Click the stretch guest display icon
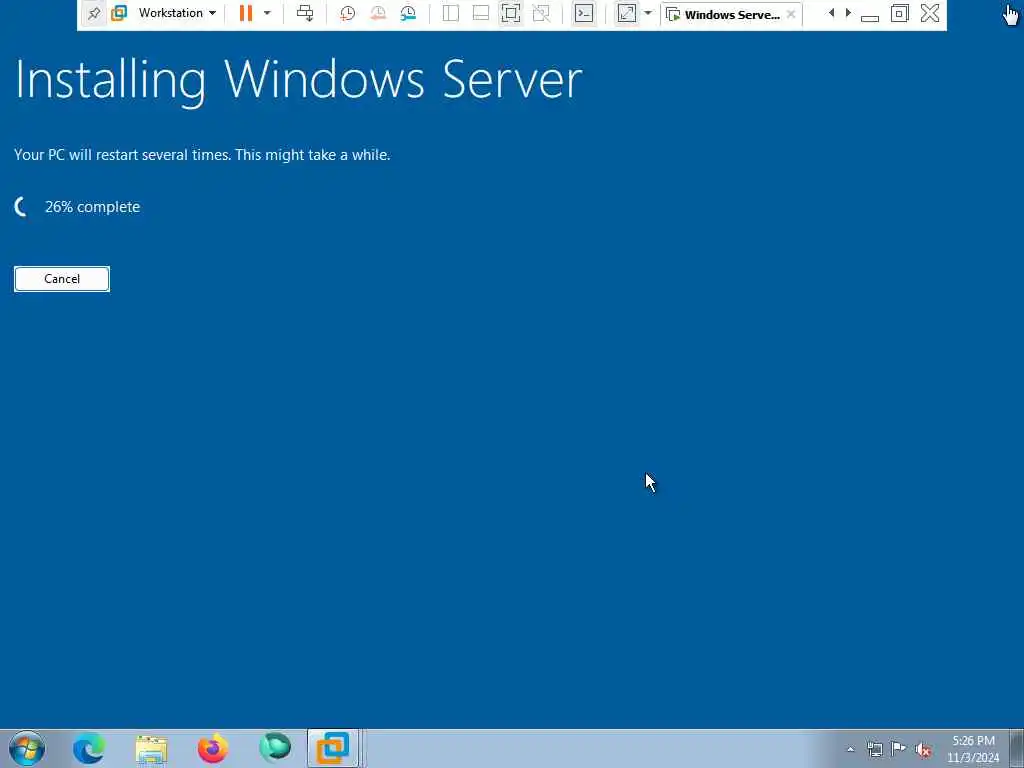Image resolution: width=1024 pixels, height=768 pixels. tap(626, 13)
